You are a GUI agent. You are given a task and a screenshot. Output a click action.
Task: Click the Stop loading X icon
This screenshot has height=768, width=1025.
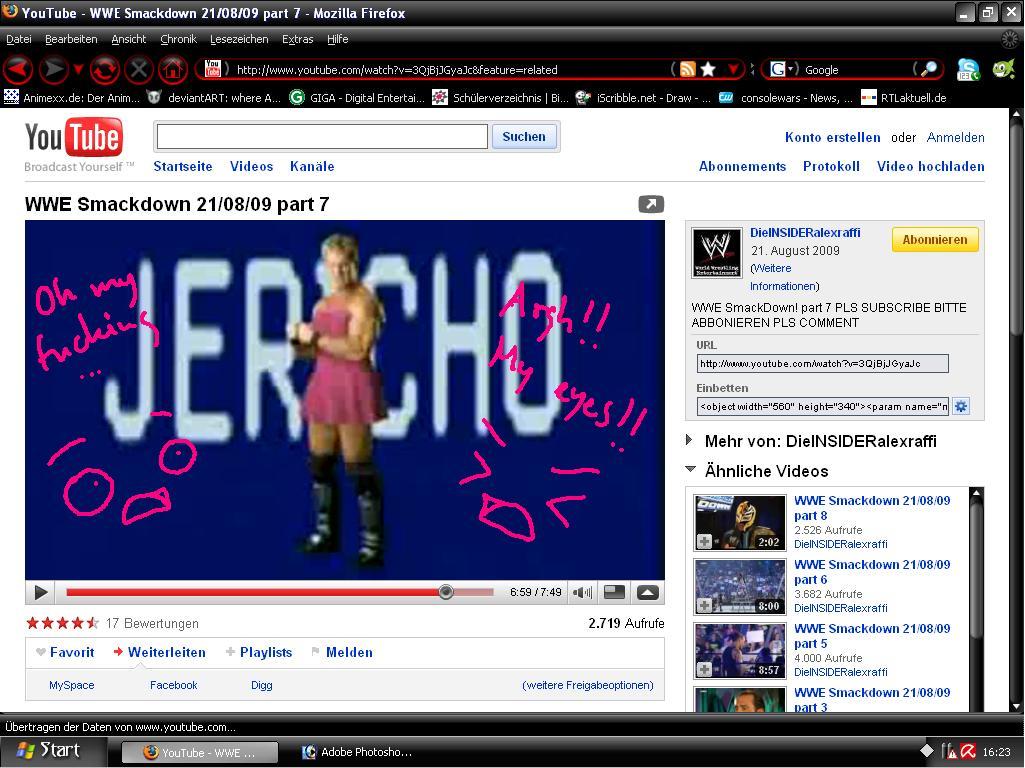(139, 69)
